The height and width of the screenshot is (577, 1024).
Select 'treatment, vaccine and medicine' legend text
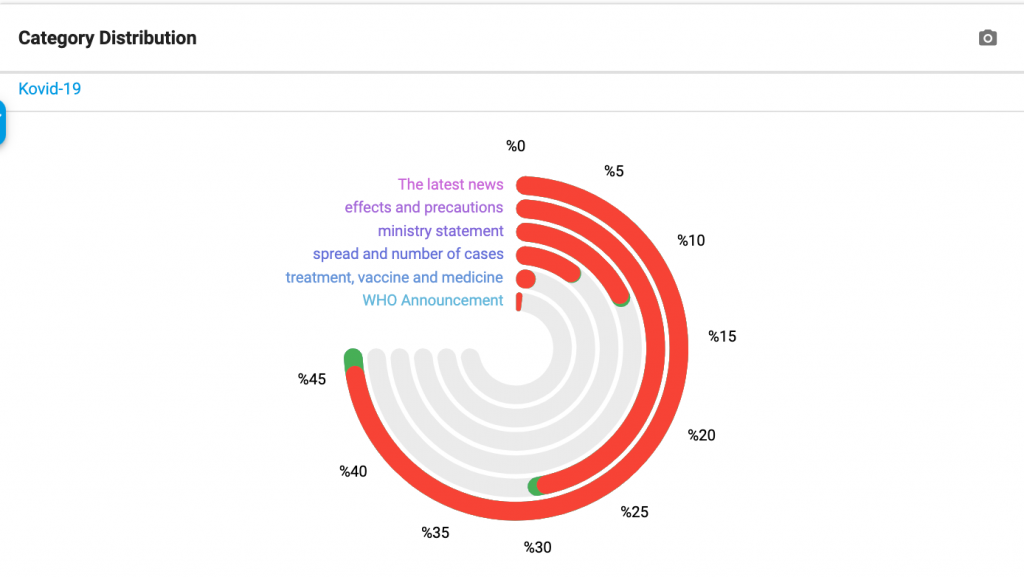pos(394,277)
